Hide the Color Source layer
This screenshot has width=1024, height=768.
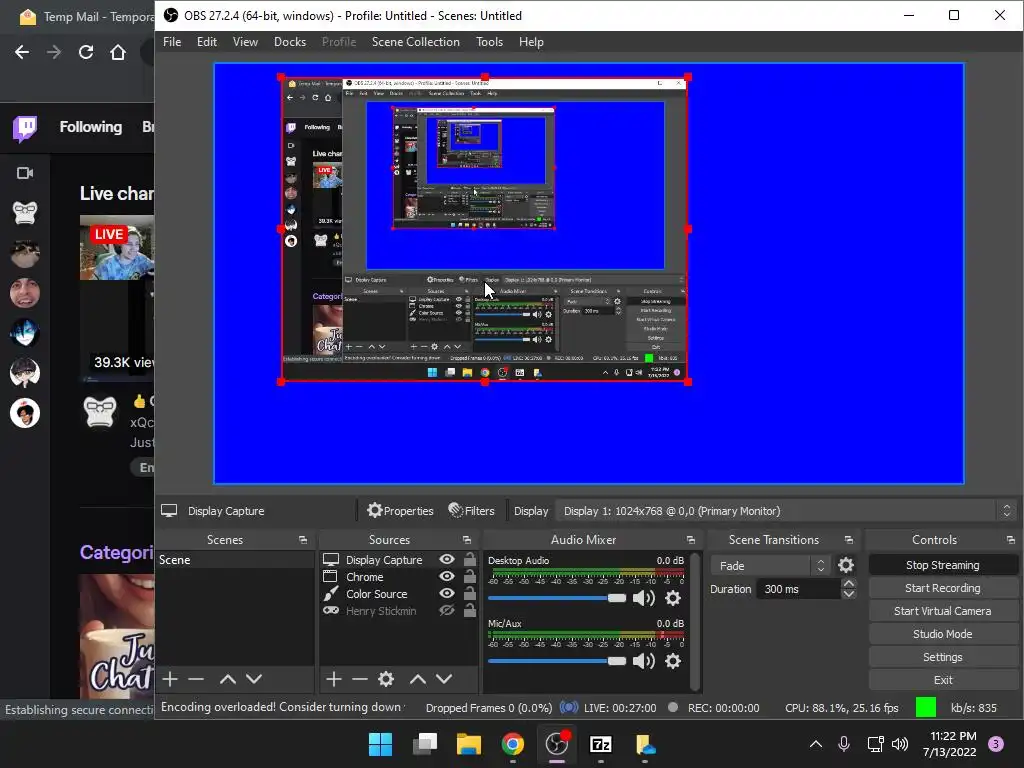click(x=447, y=594)
